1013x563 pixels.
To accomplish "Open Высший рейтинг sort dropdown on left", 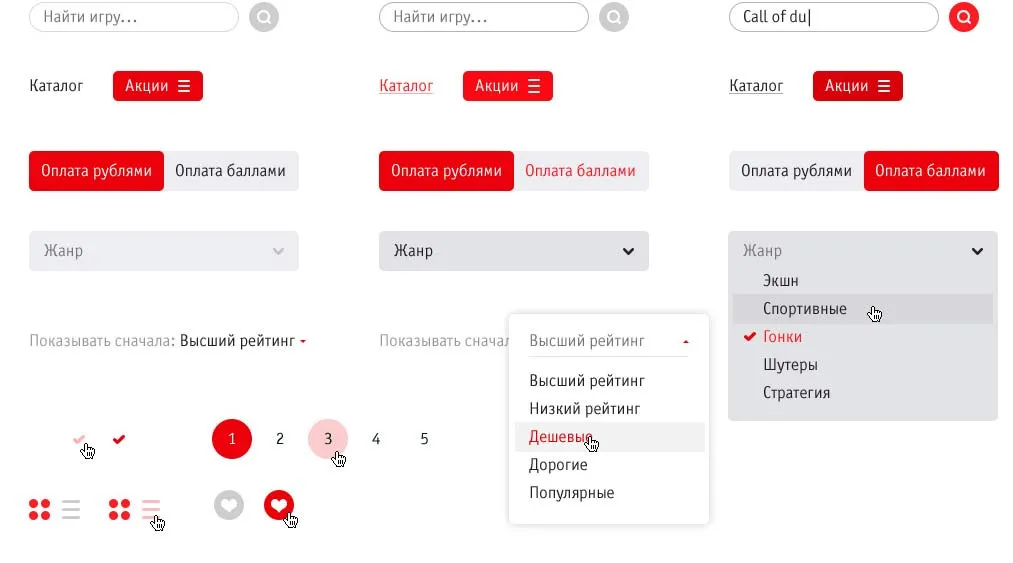I will tap(242, 341).
